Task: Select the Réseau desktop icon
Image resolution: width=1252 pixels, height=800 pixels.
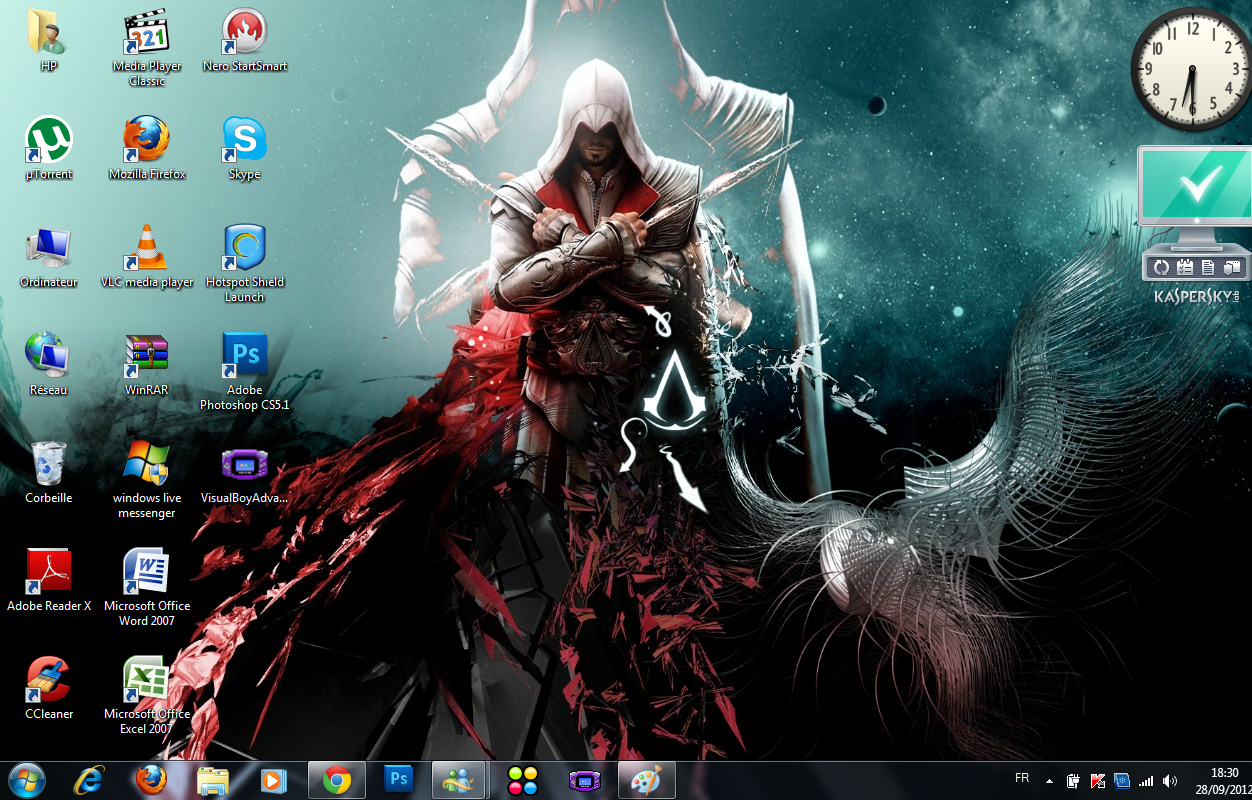Action: 48,365
